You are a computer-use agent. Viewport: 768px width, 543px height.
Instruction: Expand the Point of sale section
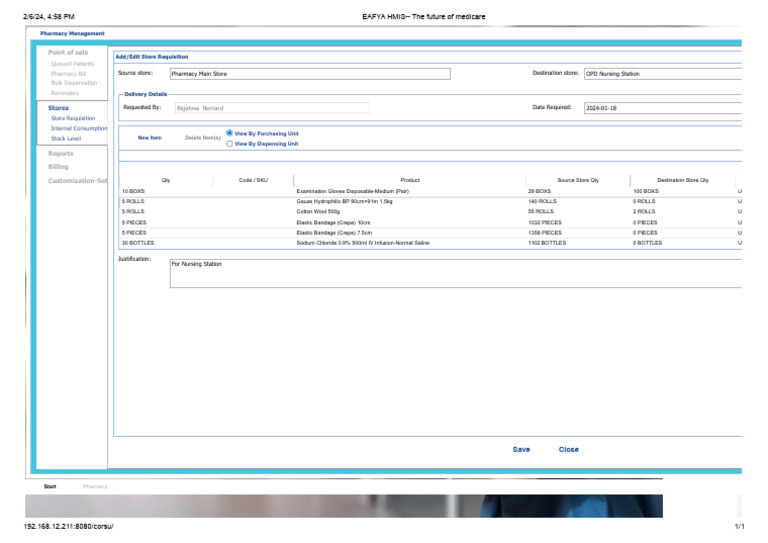point(68,52)
